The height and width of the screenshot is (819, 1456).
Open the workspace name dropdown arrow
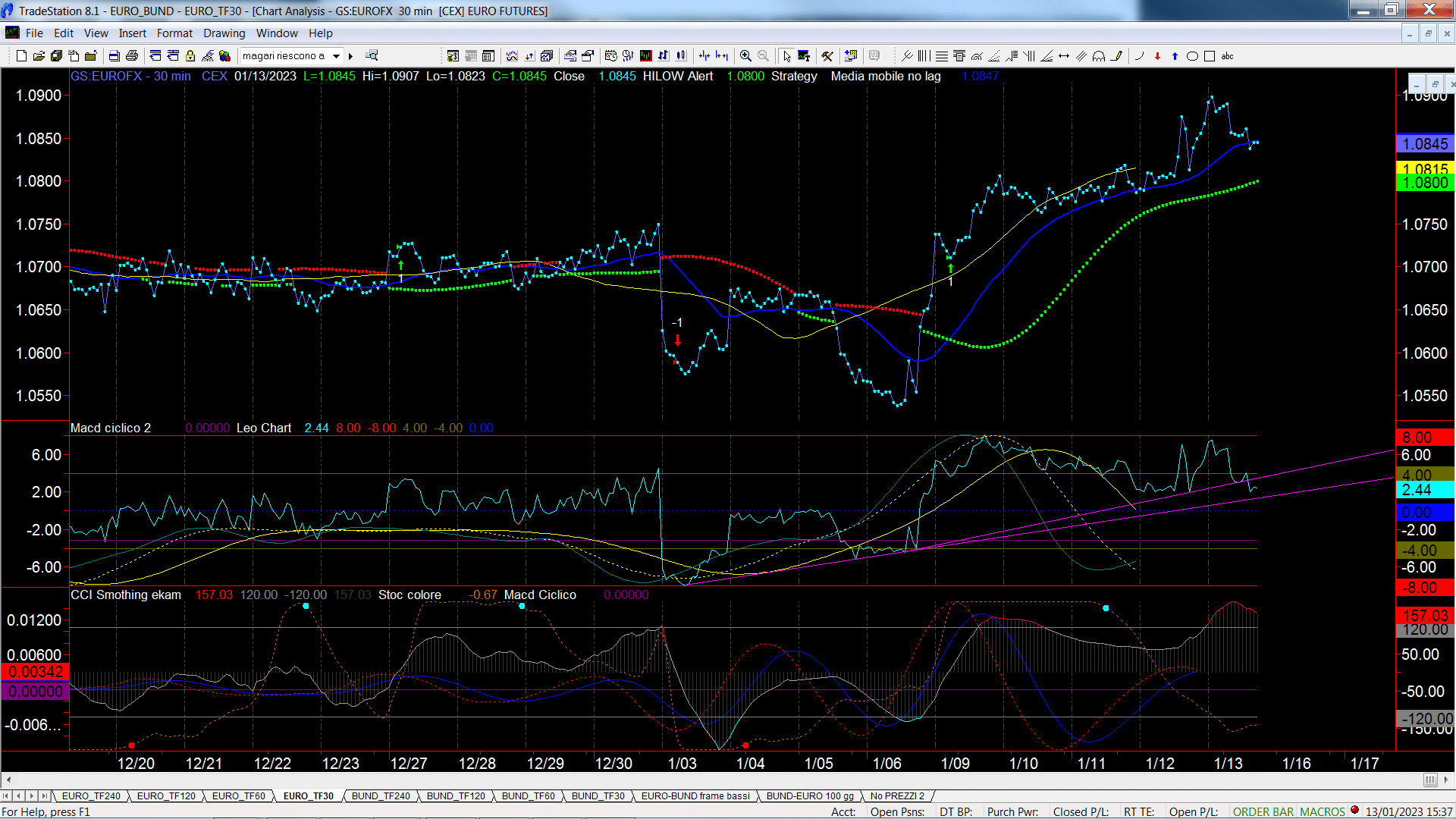pyautogui.click(x=336, y=56)
